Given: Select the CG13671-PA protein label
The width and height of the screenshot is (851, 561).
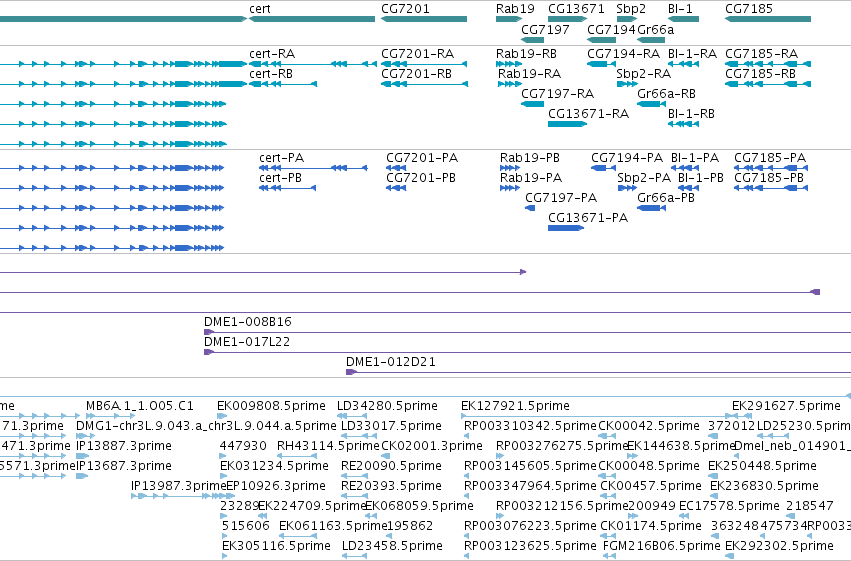Looking at the screenshot, I should coord(588,218).
